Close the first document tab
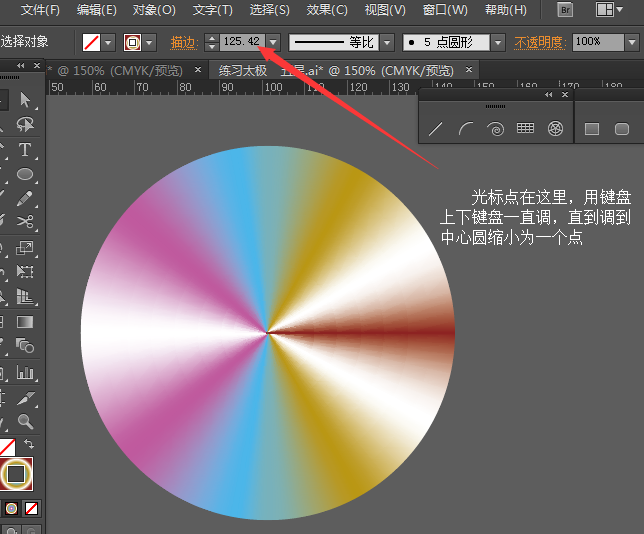Screen dimensions: 644x534 click(x=198, y=70)
